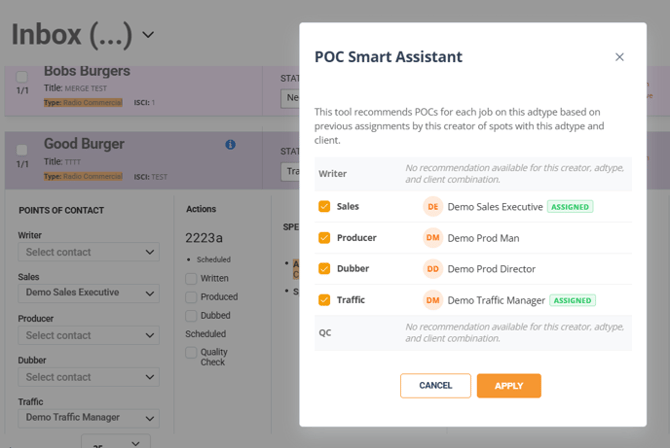Toggle the Traffic recommendation checkbox

click(x=324, y=300)
